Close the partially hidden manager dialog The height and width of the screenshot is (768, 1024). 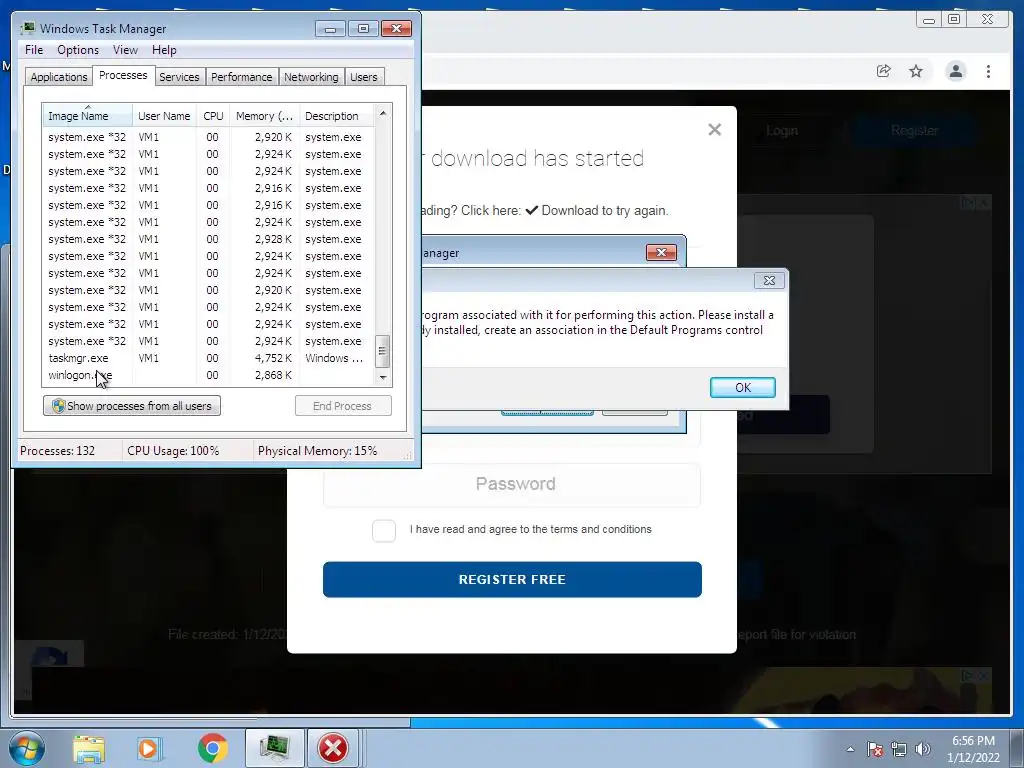(x=661, y=253)
